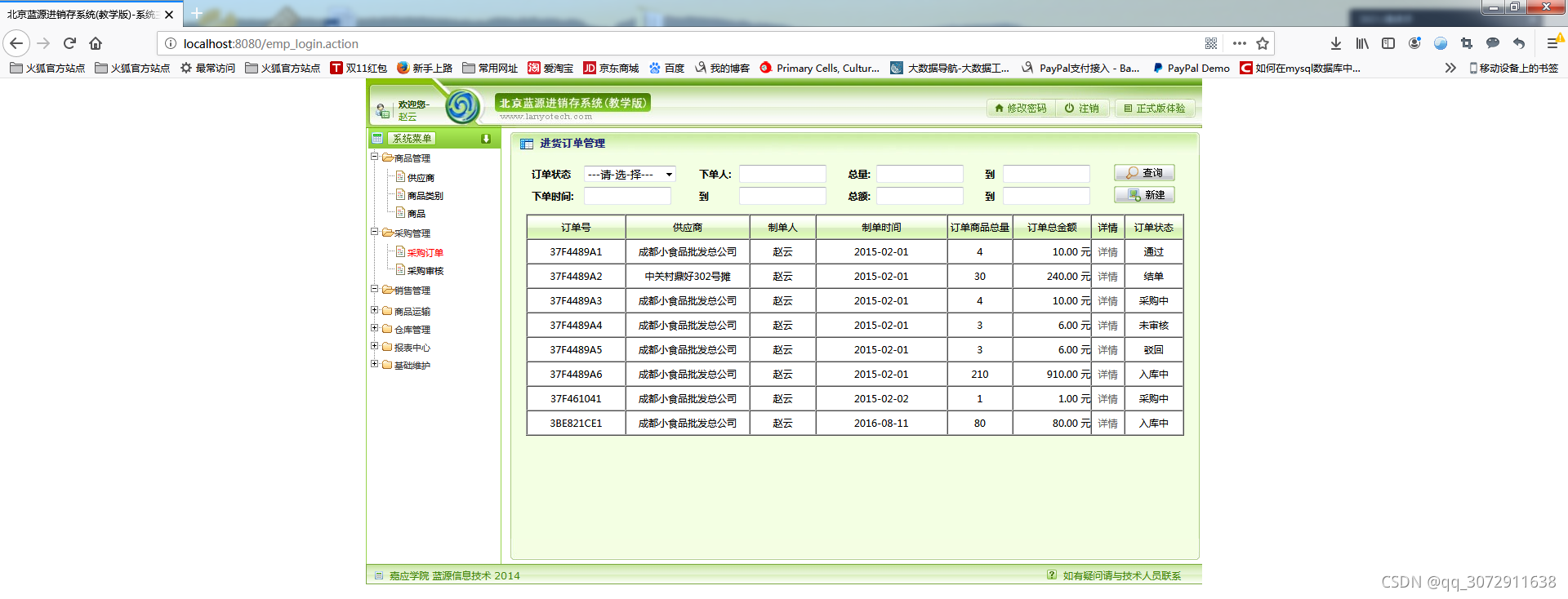Image resolution: width=1568 pixels, height=599 pixels.
Task: Open the 最常访问 bookmark folder
Action: pos(207,68)
